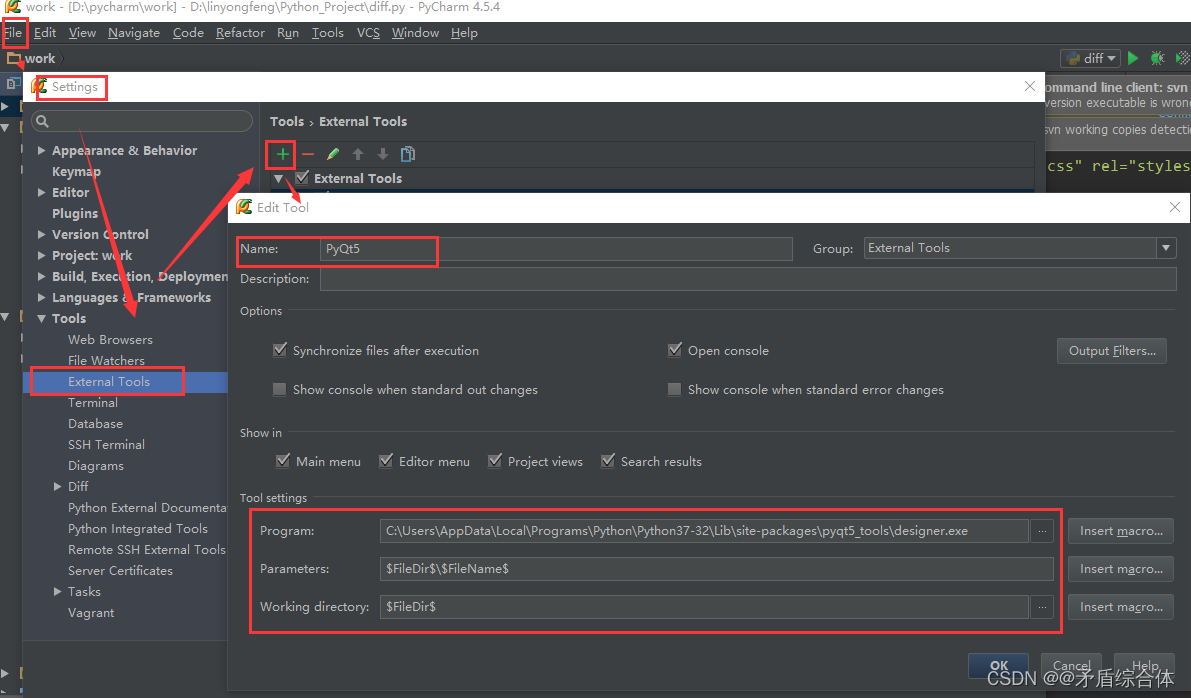
Task: Toggle Editor menu checkbox
Action: pyautogui.click(x=386, y=460)
